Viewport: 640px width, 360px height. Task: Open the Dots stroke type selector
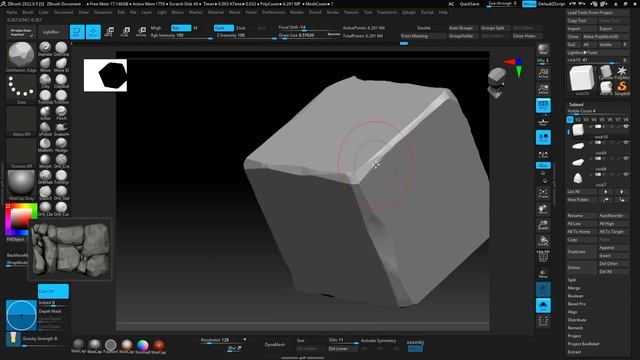[x=21, y=88]
